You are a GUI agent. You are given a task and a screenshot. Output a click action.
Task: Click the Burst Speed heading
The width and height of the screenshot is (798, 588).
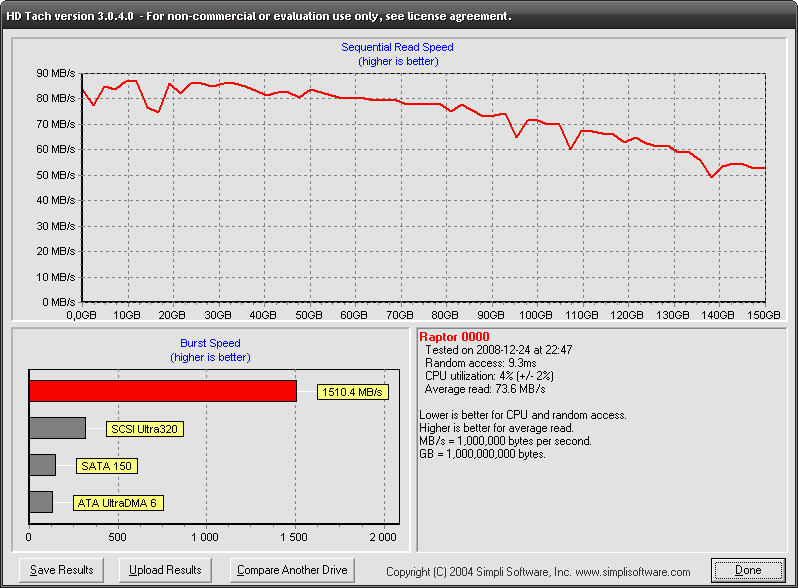(210, 343)
